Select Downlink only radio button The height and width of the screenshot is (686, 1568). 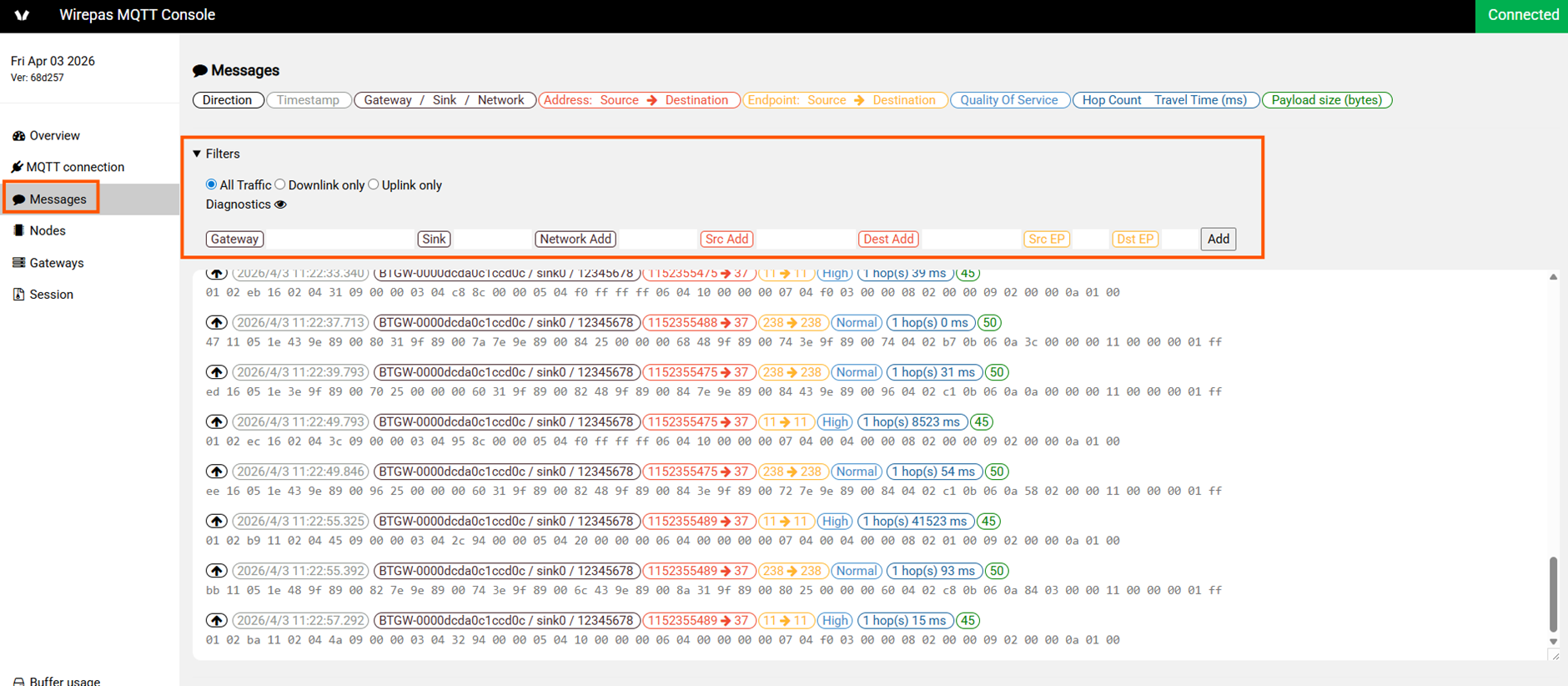[x=280, y=184]
